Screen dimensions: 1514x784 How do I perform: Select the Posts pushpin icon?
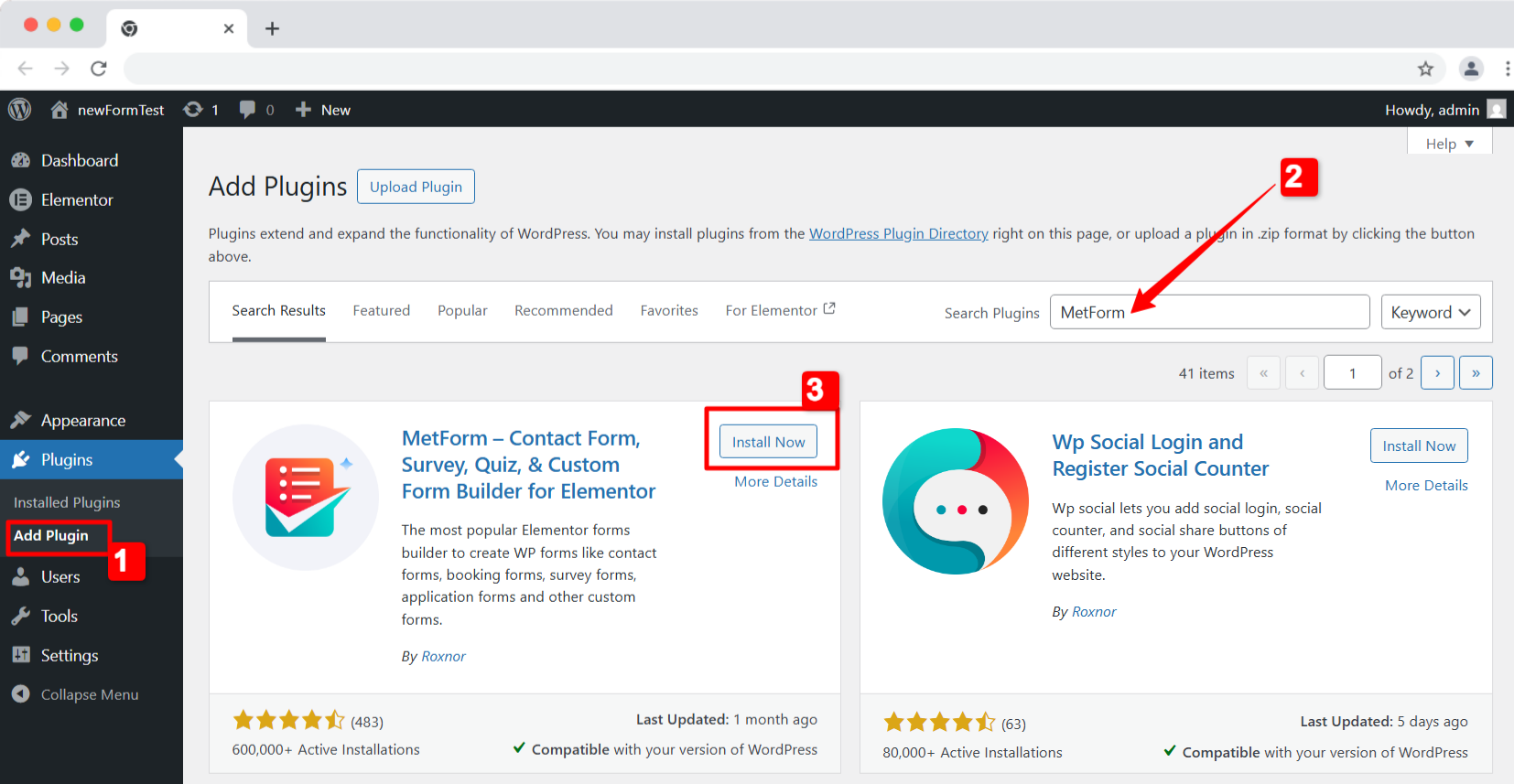20,239
